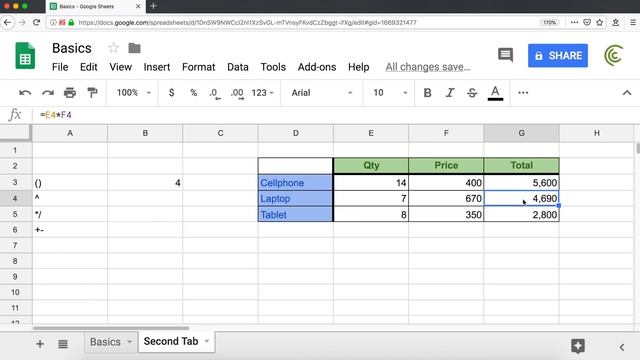Click the Google Sheets home icon
Image resolution: width=640 pixels, height=360 pixels.
[25, 56]
